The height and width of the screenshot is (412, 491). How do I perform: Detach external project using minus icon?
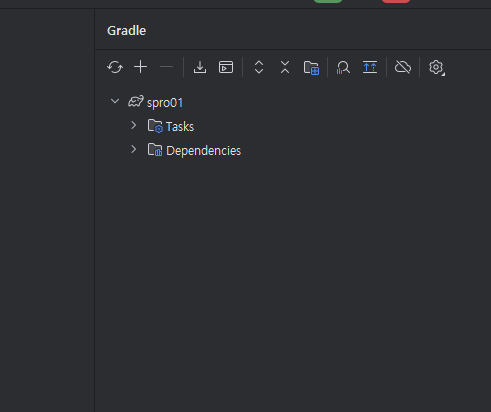pos(166,67)
